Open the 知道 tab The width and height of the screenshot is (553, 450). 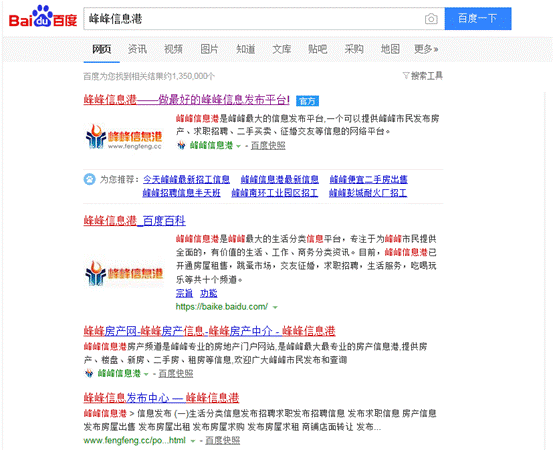(245, 49)
